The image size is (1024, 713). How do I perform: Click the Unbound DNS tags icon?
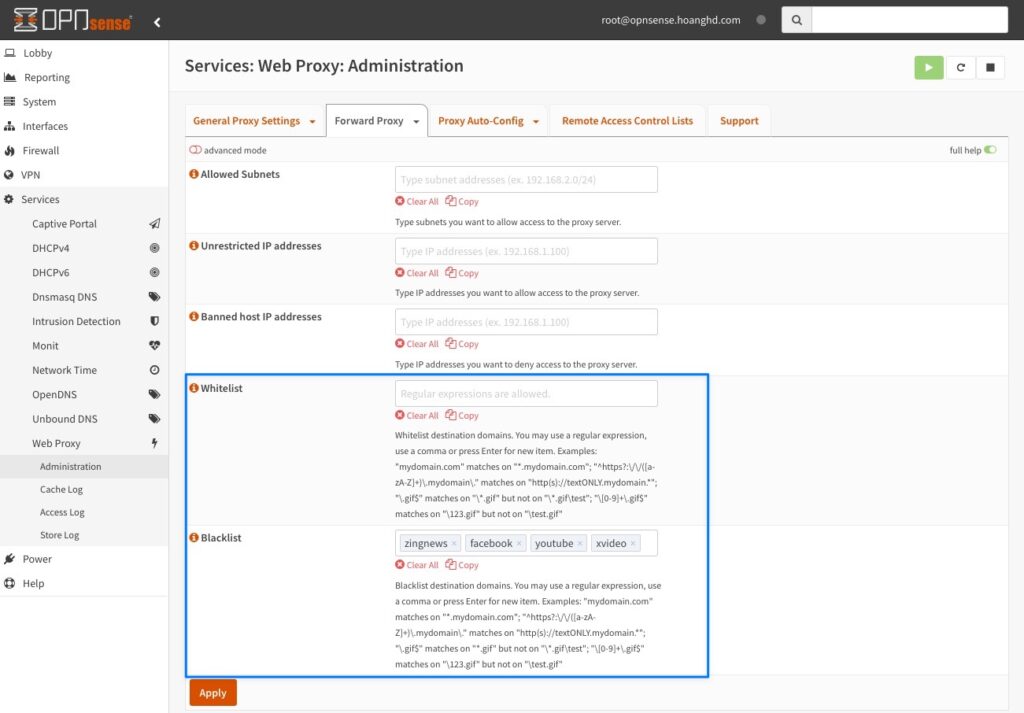click(154, 419)
